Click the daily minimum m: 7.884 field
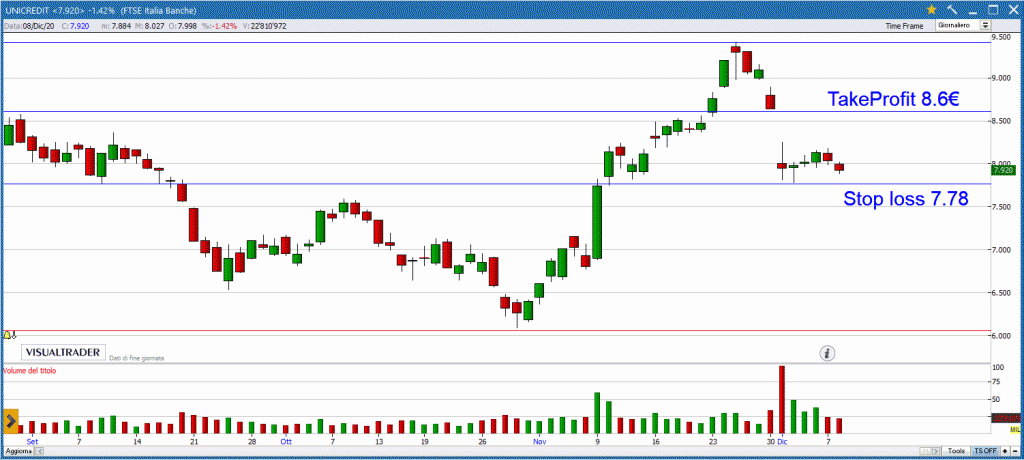This screenshot has height=460, width=1024. (x=116, y=26)
